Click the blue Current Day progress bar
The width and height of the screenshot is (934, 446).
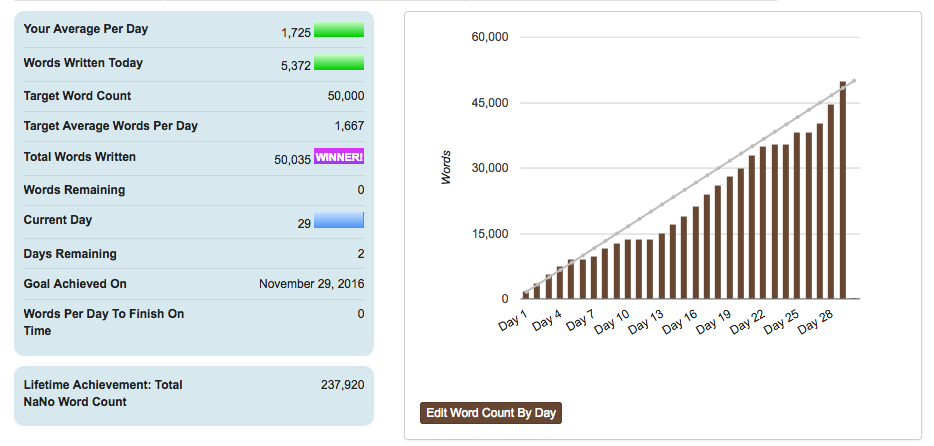point(339,221)
